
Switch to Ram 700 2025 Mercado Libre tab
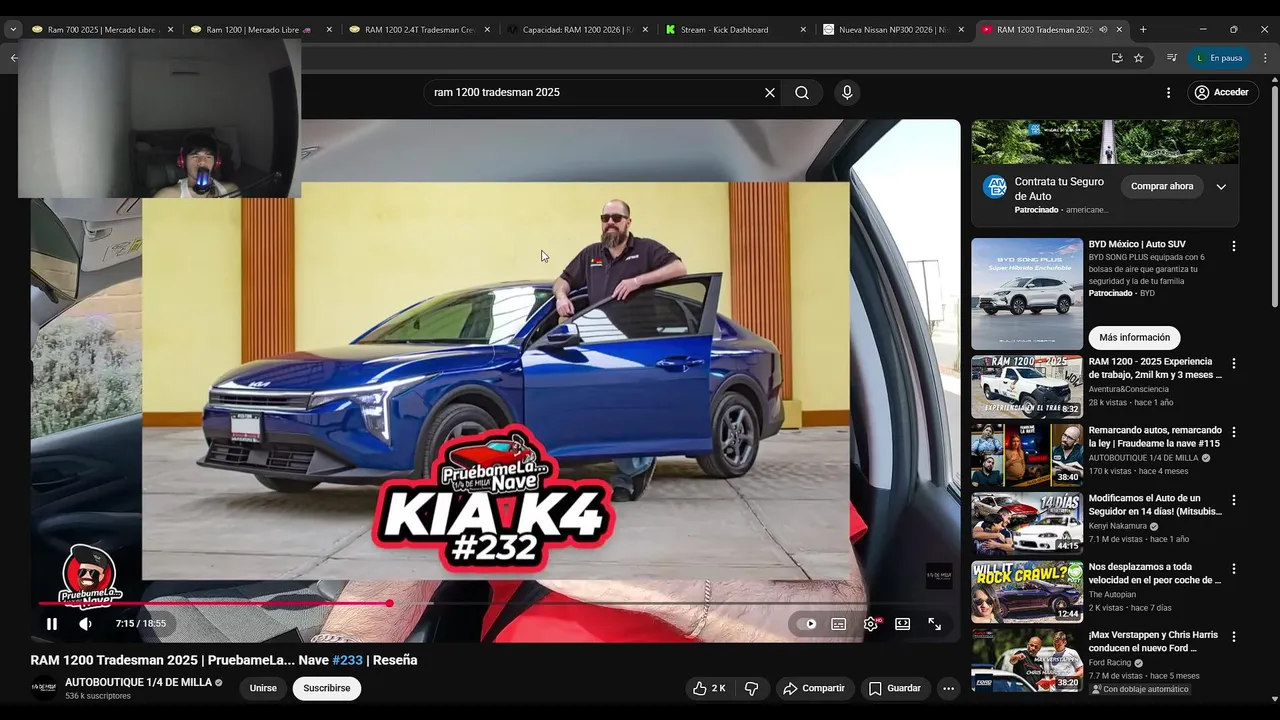pyautogui.click(x=101, y=30)
